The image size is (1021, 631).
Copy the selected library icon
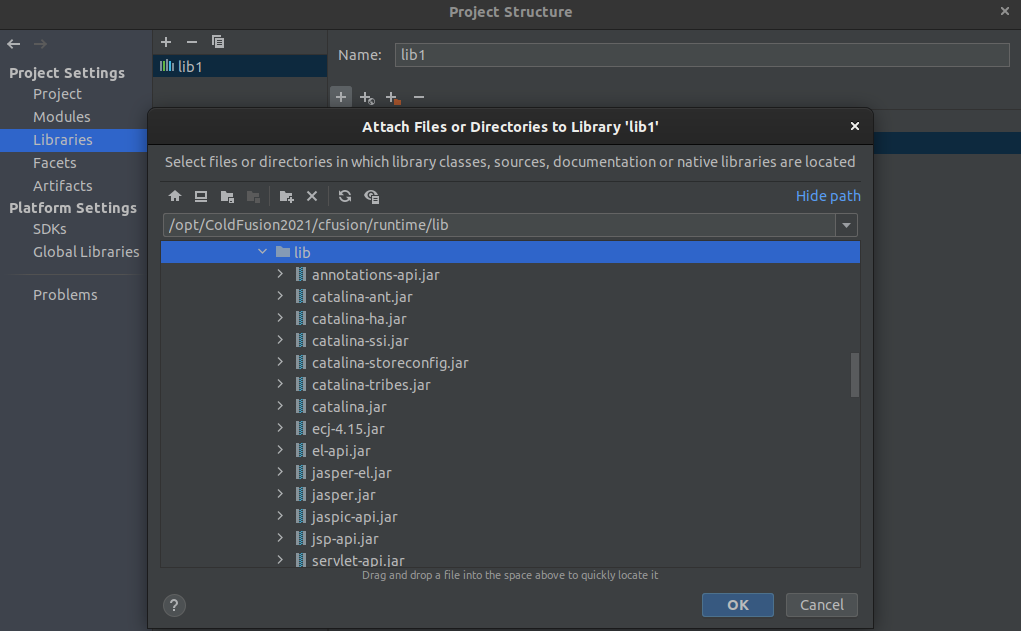(x=217, y=42)
